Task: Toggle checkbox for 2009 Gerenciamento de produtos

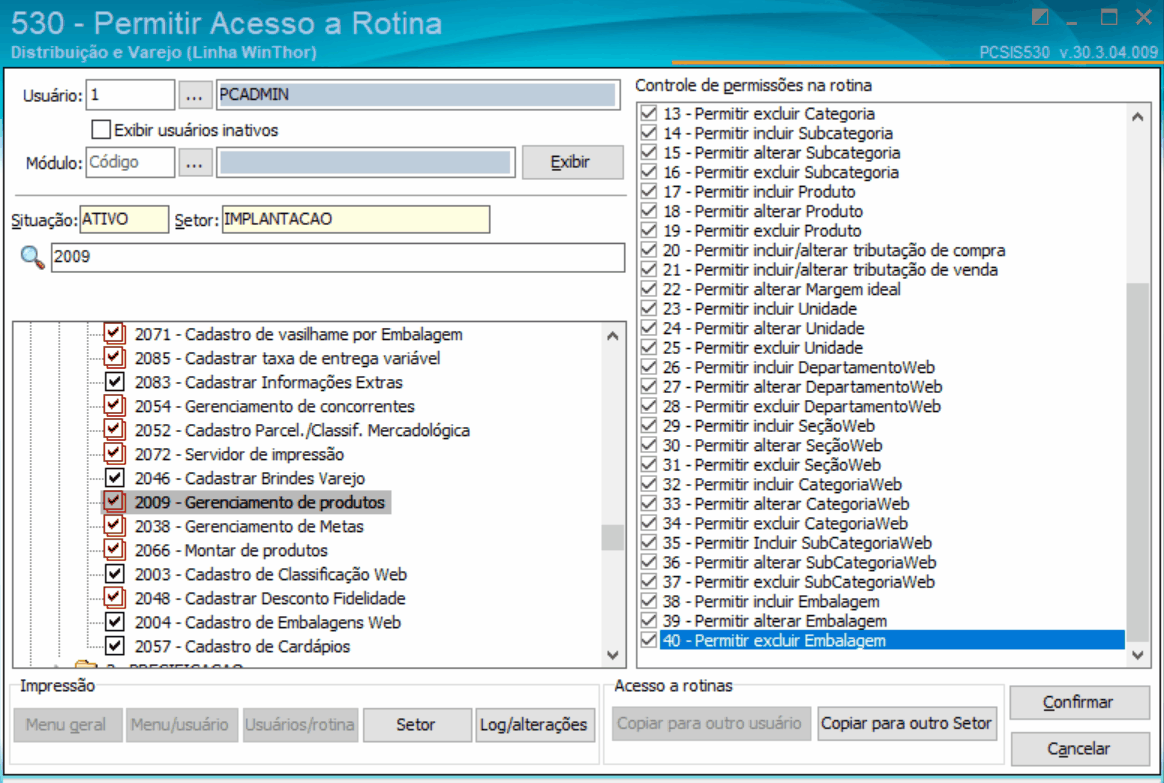Action: pyautogui.click(x=114, y=502)
